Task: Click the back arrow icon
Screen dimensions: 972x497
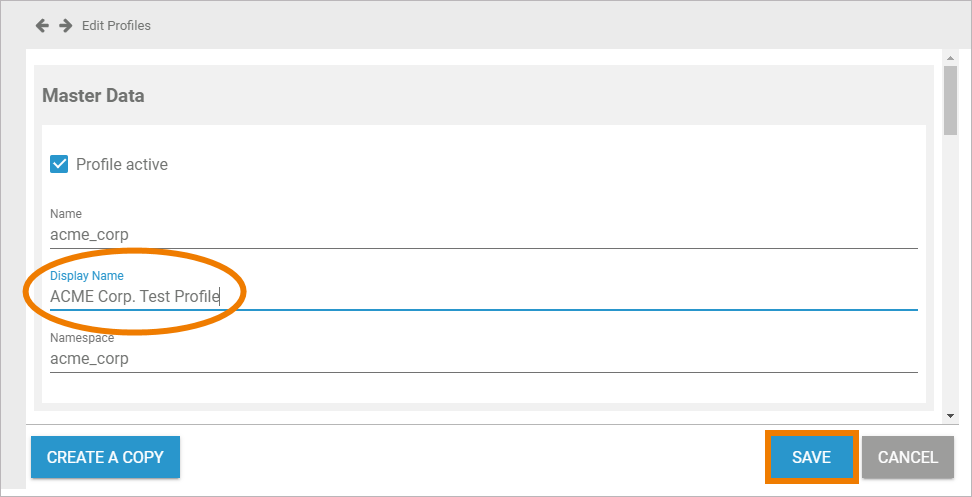Action: (x=42, y=25)
